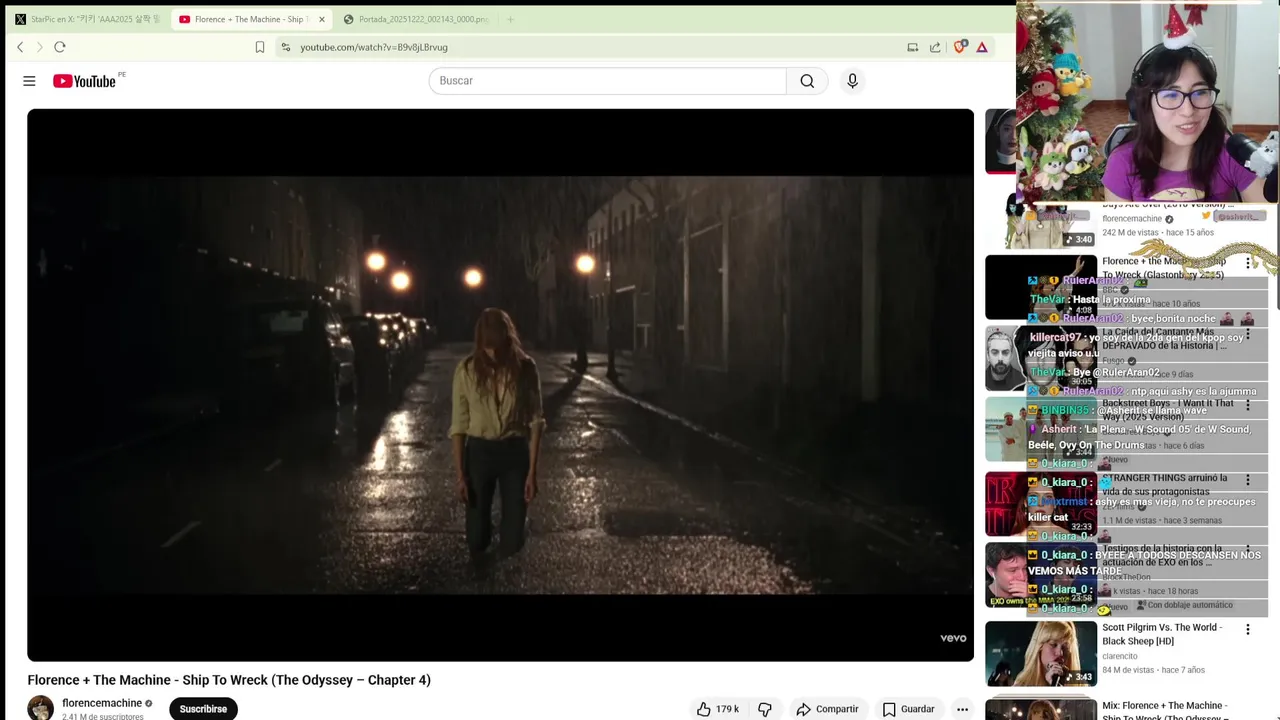
Task: Open Scott Pilgrim Vs. The World title
Action: [1160, 634]
